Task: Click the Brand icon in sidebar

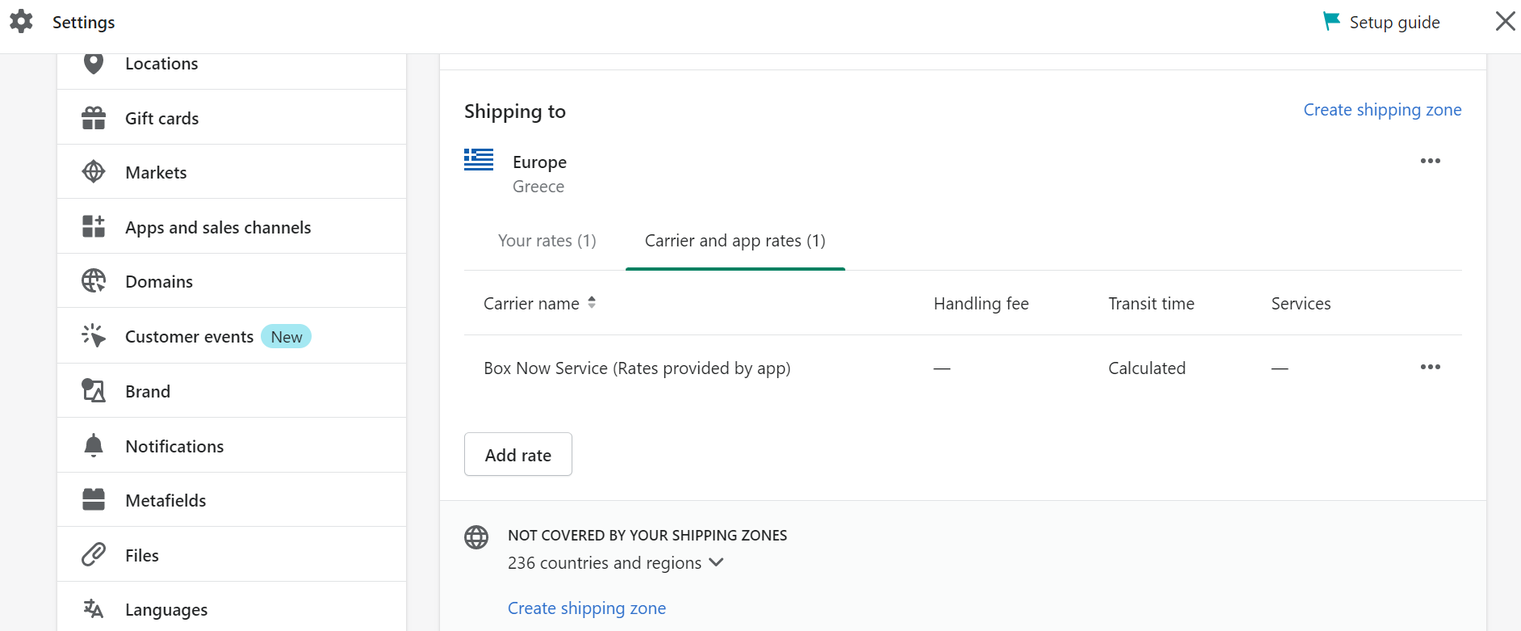Action: coord(93,391)
